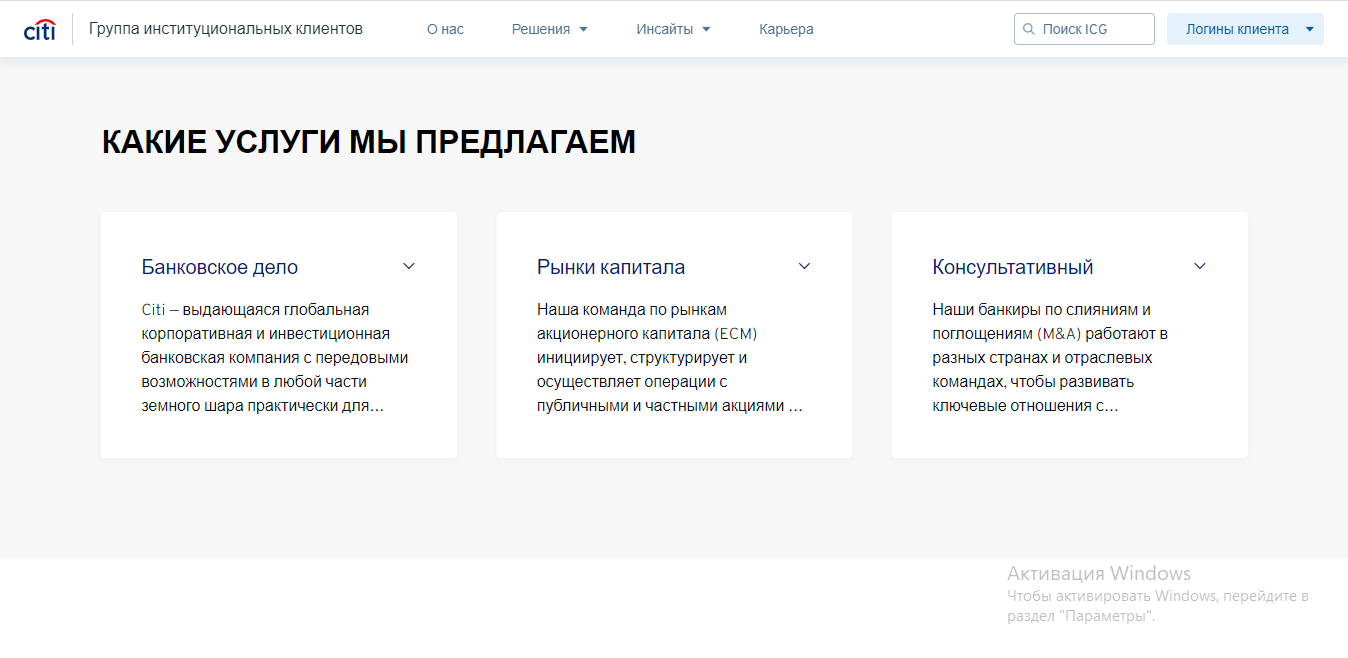
Task: Select the Рынки капитала card title
Action: point(611,267)
